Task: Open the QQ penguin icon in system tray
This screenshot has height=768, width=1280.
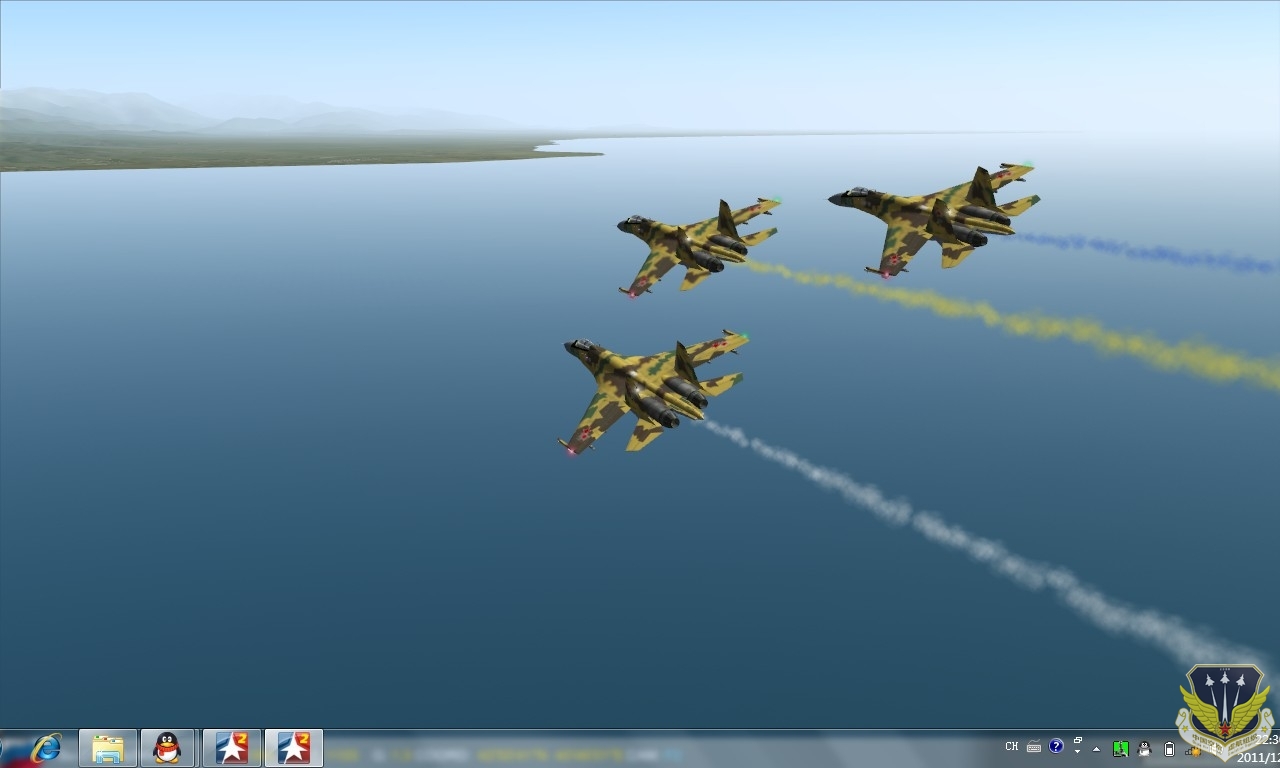Action: click(1145, 748)
